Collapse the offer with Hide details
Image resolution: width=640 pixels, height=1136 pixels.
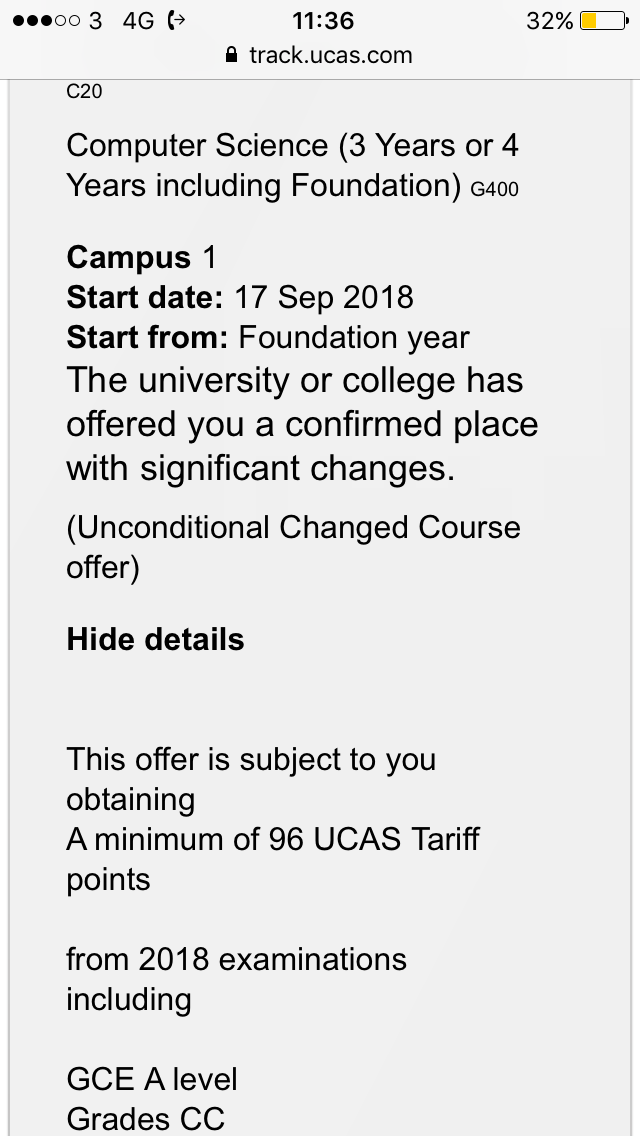tap(155, 639)
